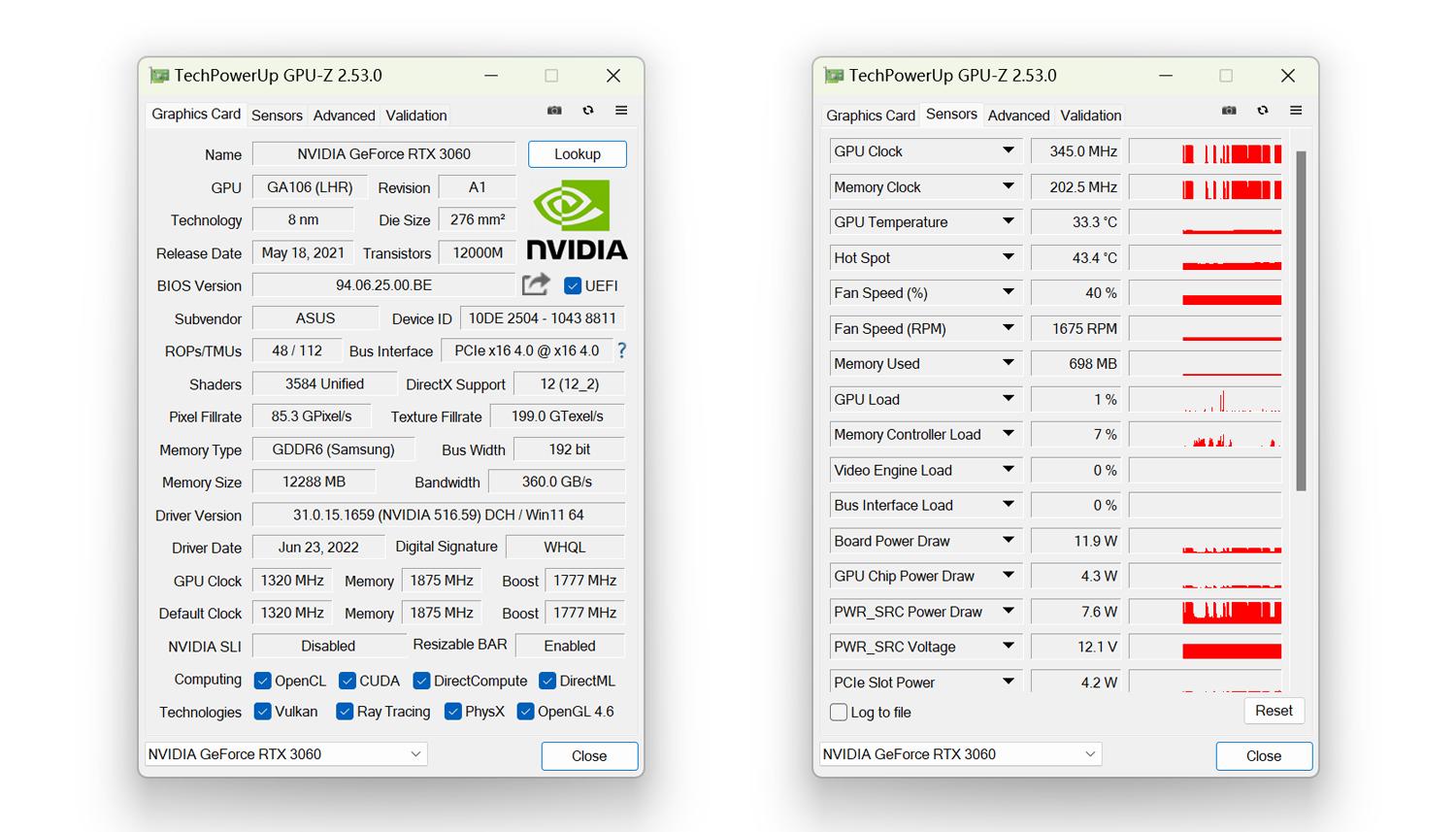The width and height of the screenshot is (1456, 832).
Task: Open the hamburger menu in left window
Action: tap(621, 111)
